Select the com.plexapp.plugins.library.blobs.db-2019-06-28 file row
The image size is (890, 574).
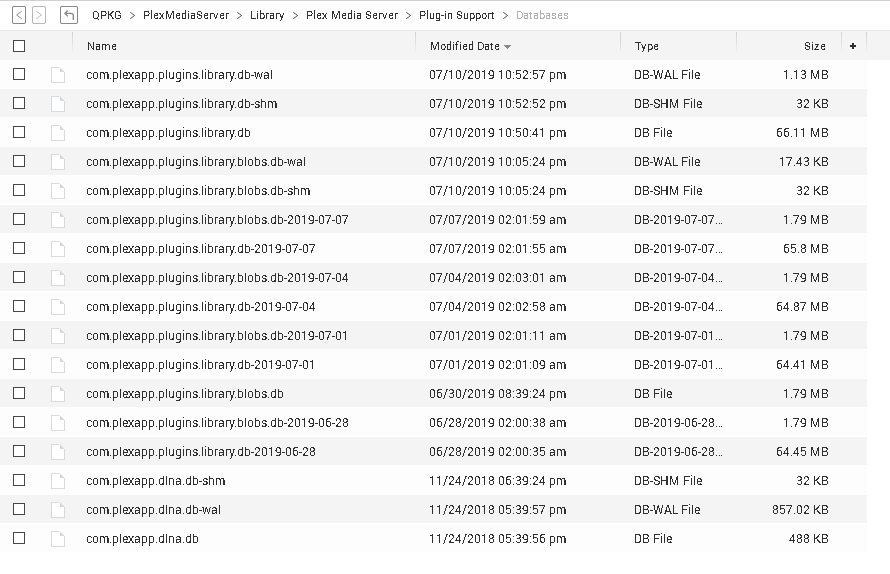tap(217, 423)
